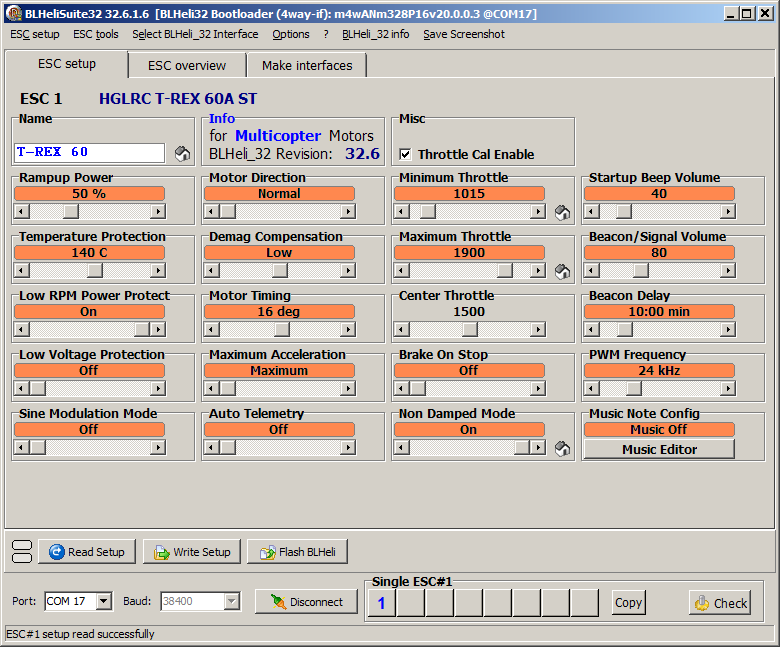
Task: Click the Motor Timing slider thumb
Action: click(x=282, y=329)
